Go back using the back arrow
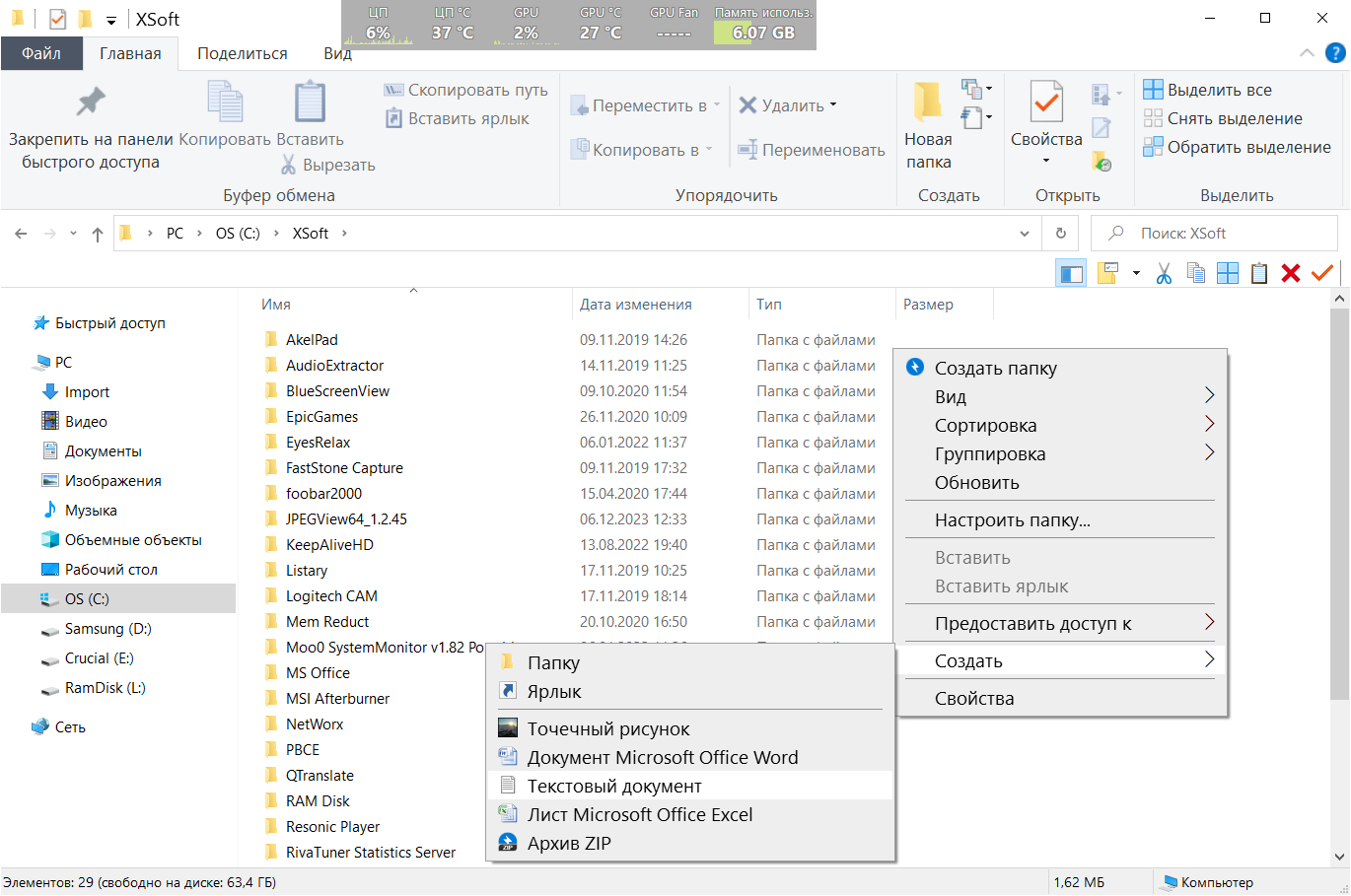This screenshot has height=896, width=1351. [21, 234]
